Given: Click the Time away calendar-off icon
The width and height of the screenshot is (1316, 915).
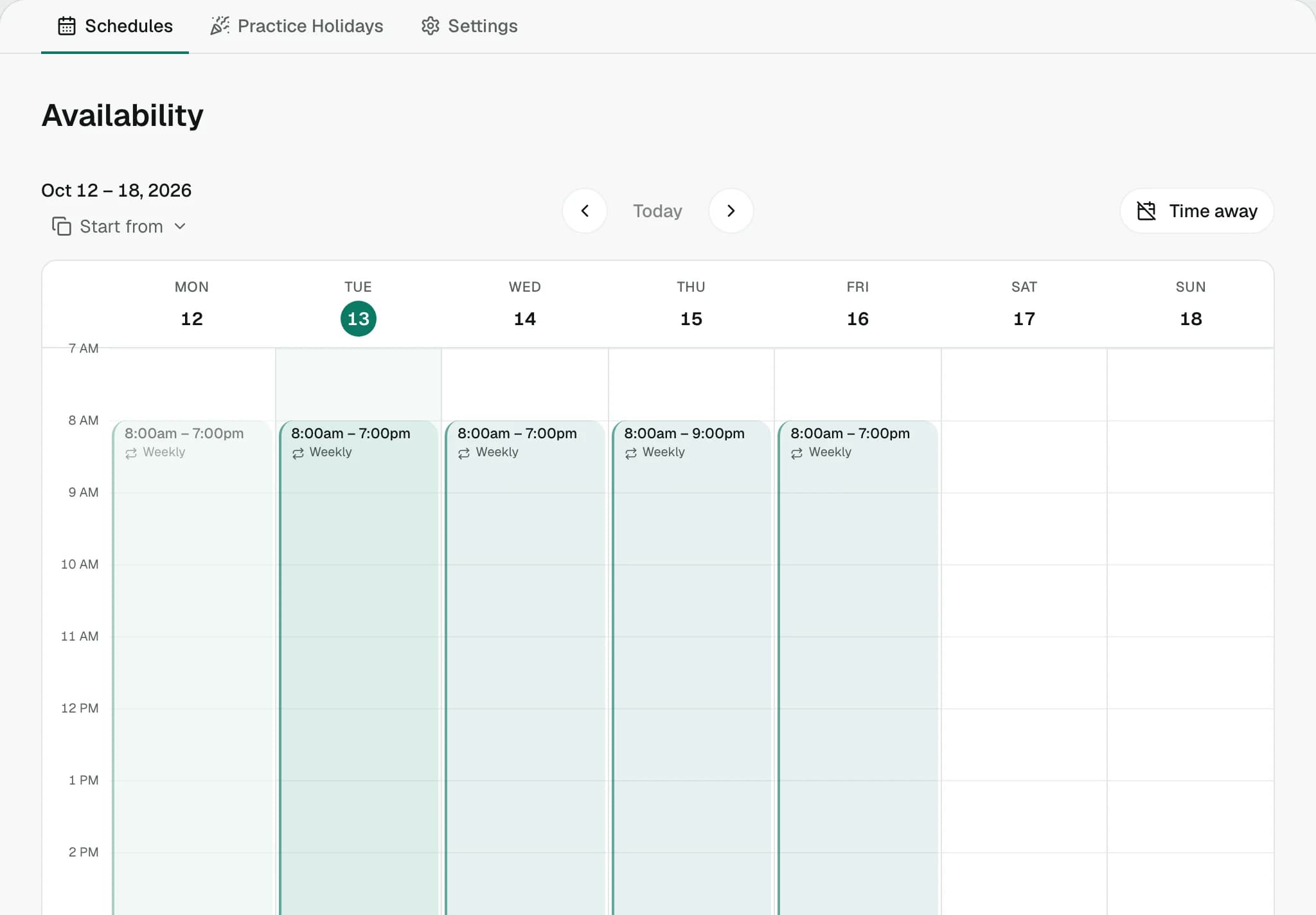Looking at the screenshot, I should click(x=1146, y=211).
